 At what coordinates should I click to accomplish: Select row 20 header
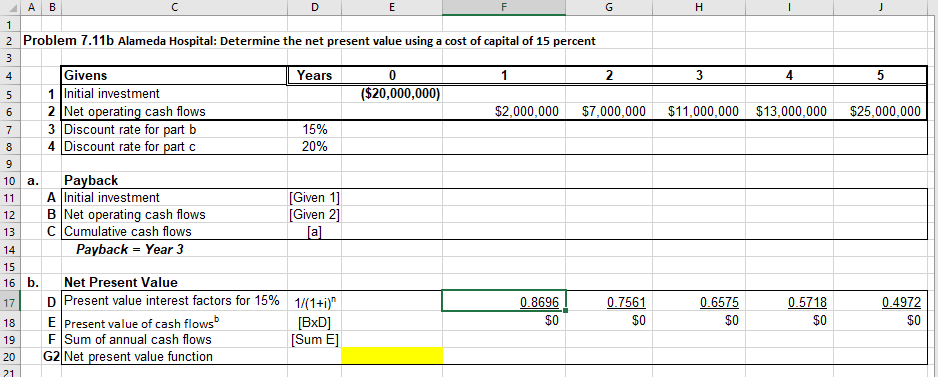click(x=10, y=357)
